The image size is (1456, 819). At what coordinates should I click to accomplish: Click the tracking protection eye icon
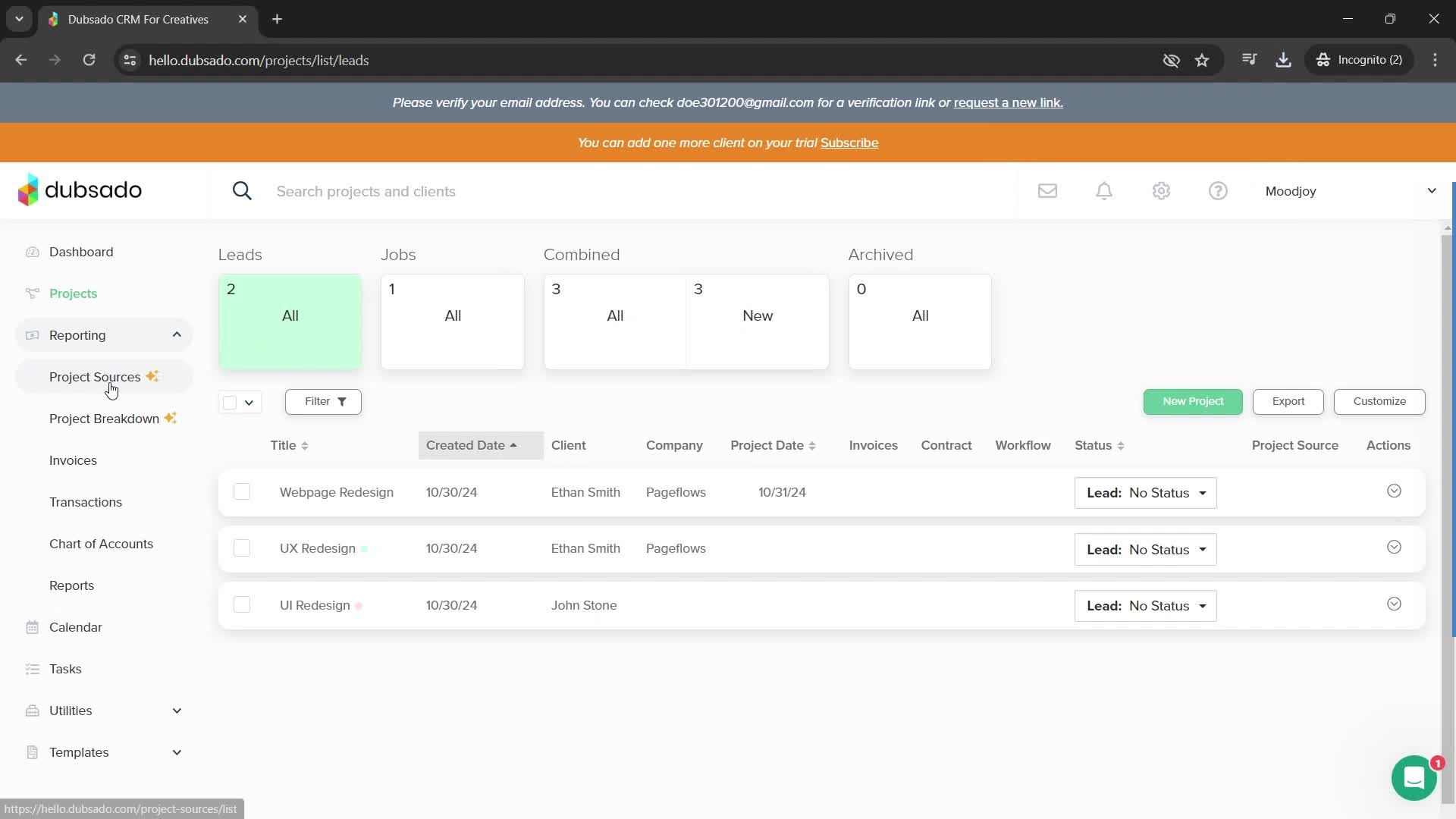point(1171,60)
